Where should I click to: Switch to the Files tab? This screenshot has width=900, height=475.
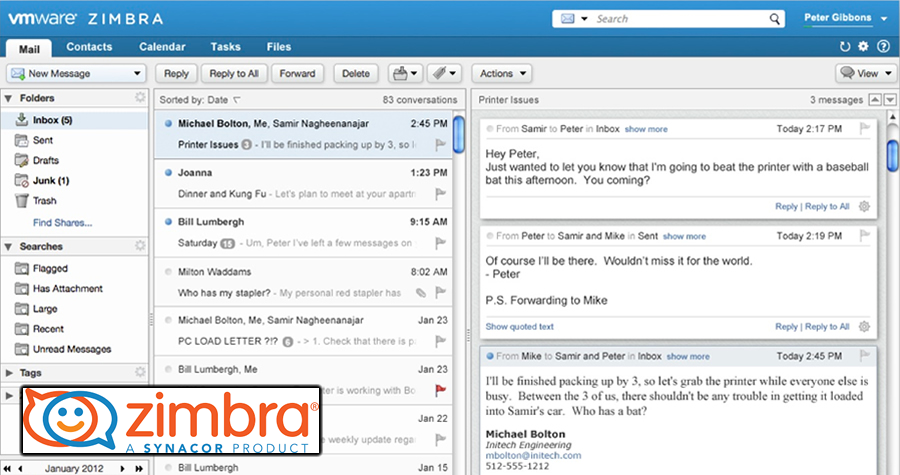(279, 47)
